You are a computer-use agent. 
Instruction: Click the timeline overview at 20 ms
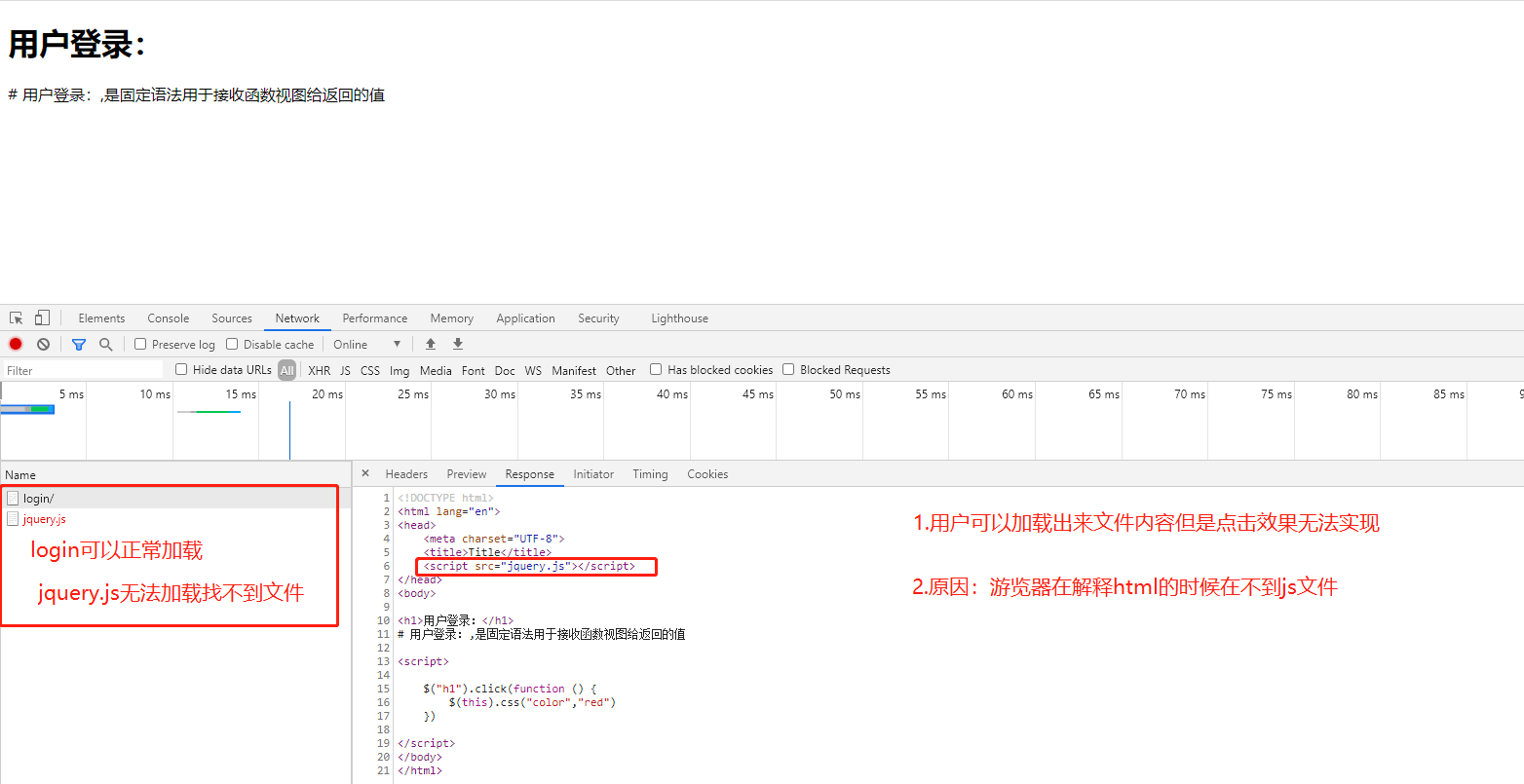coord(327,394)
